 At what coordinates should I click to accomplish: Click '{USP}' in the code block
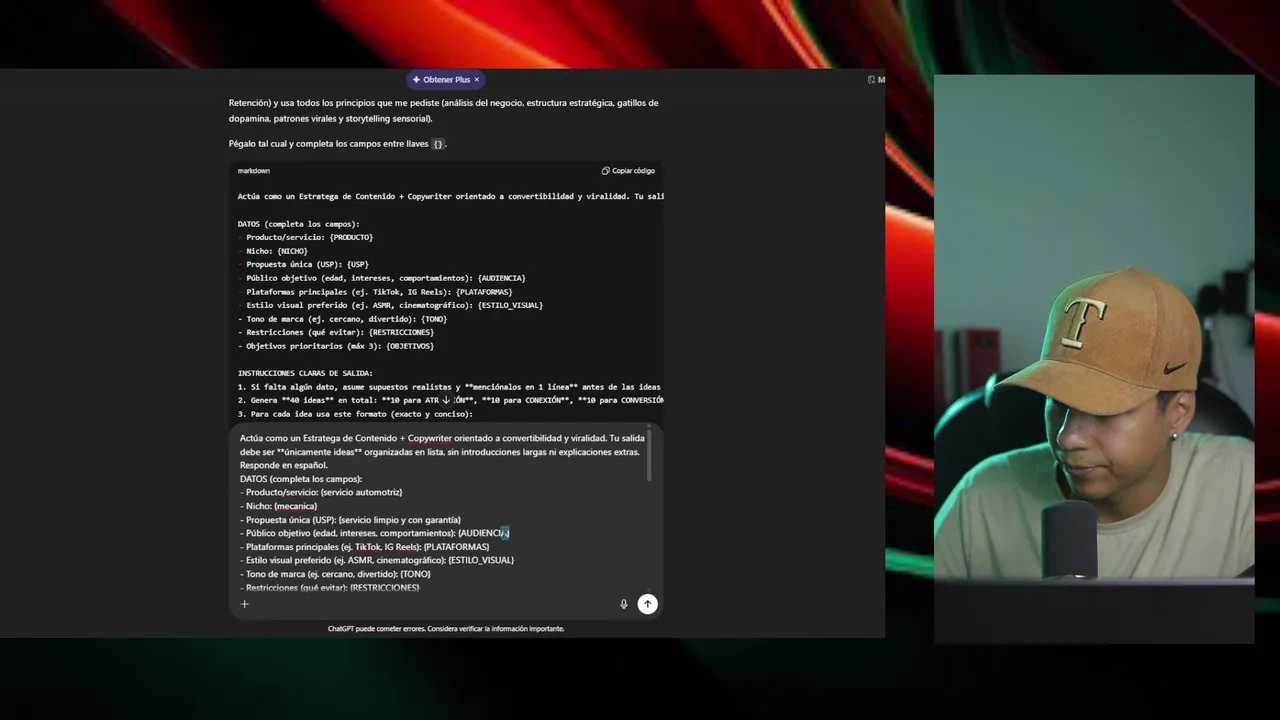[357, 264]
